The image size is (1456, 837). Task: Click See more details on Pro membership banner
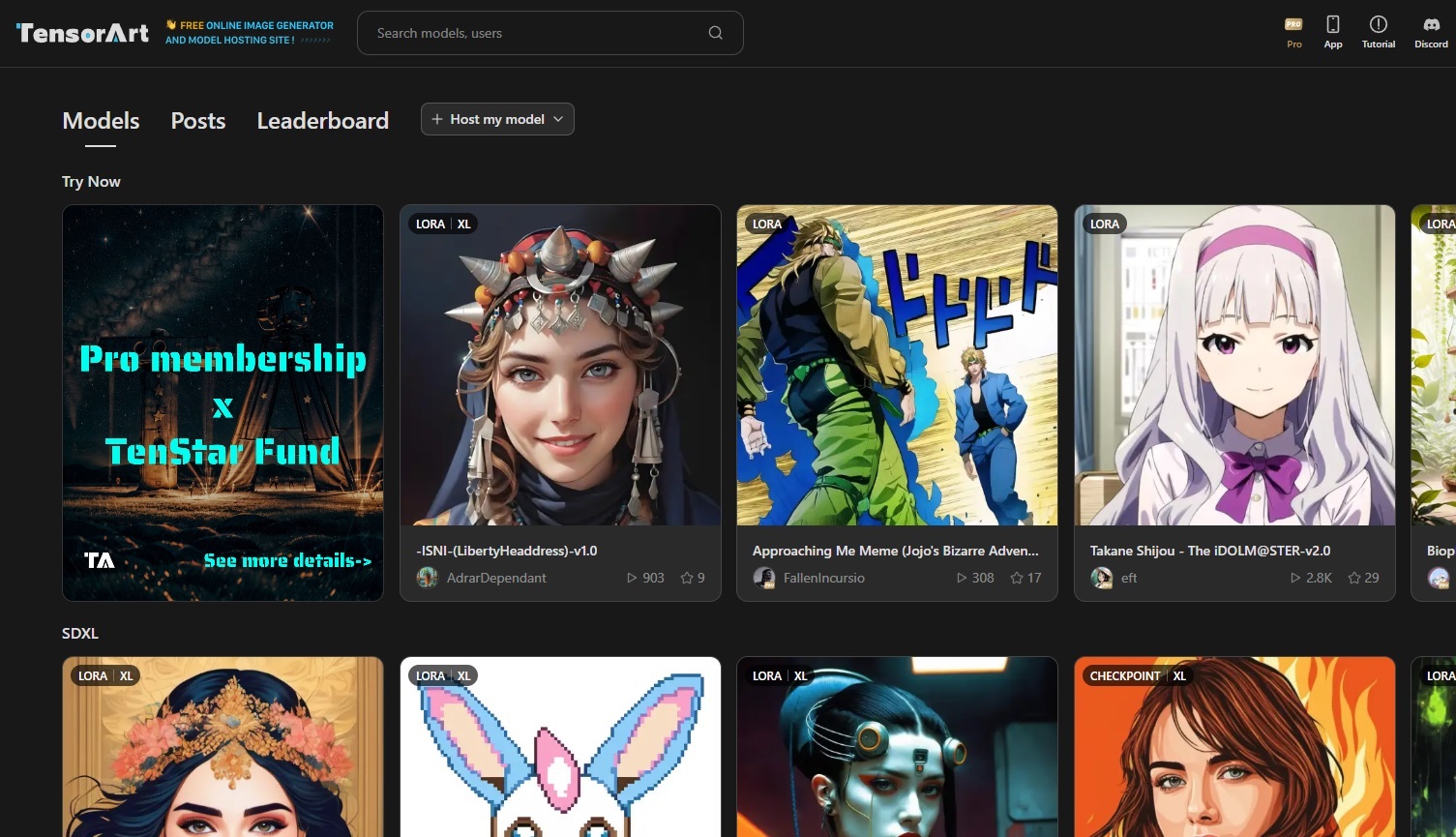pyautogui.click(x=287, y=560)
